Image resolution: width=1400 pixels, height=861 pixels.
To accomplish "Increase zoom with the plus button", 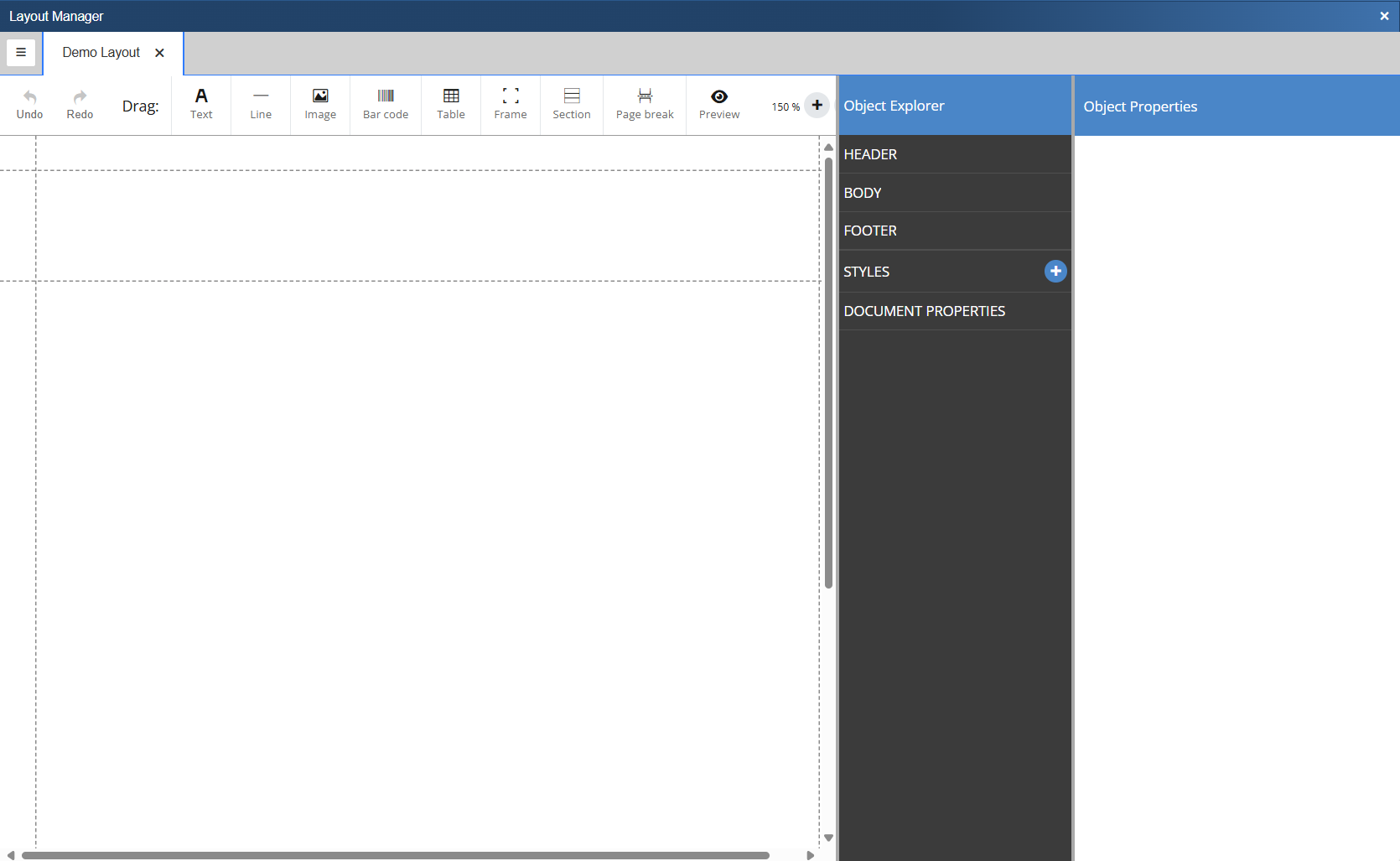I will 817,105.
